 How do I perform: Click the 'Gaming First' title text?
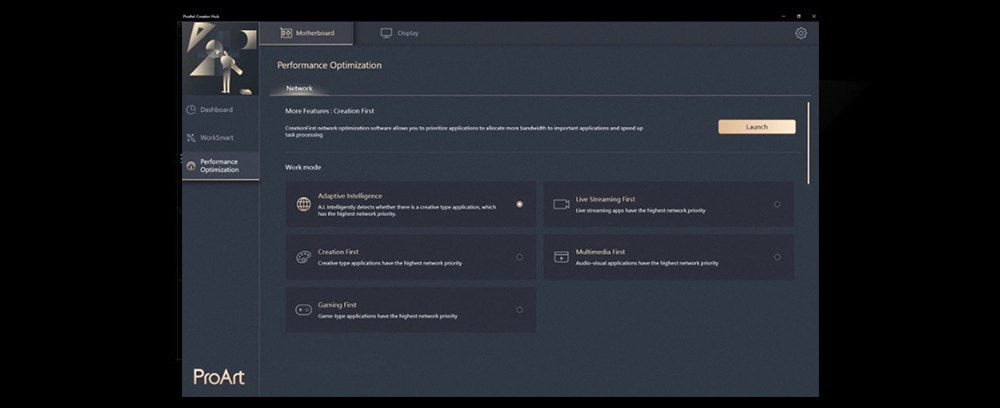click(337, 305)
